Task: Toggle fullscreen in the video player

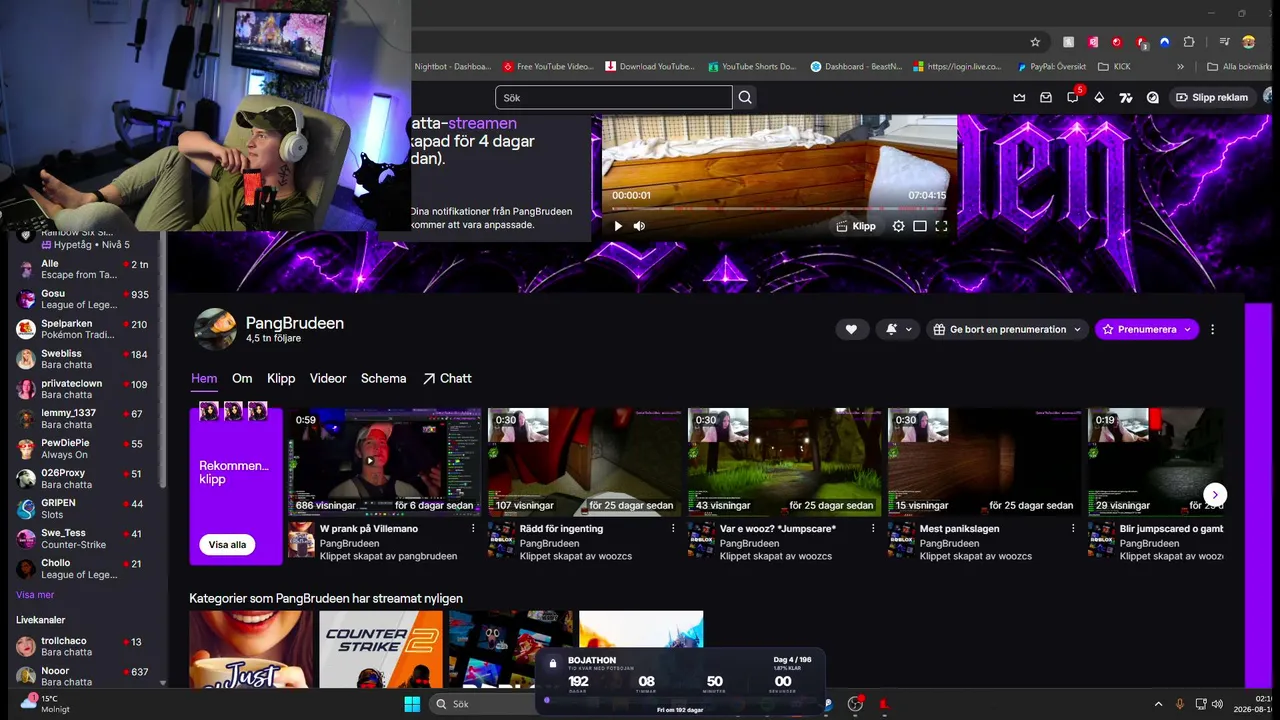Action: click(941, 226)
